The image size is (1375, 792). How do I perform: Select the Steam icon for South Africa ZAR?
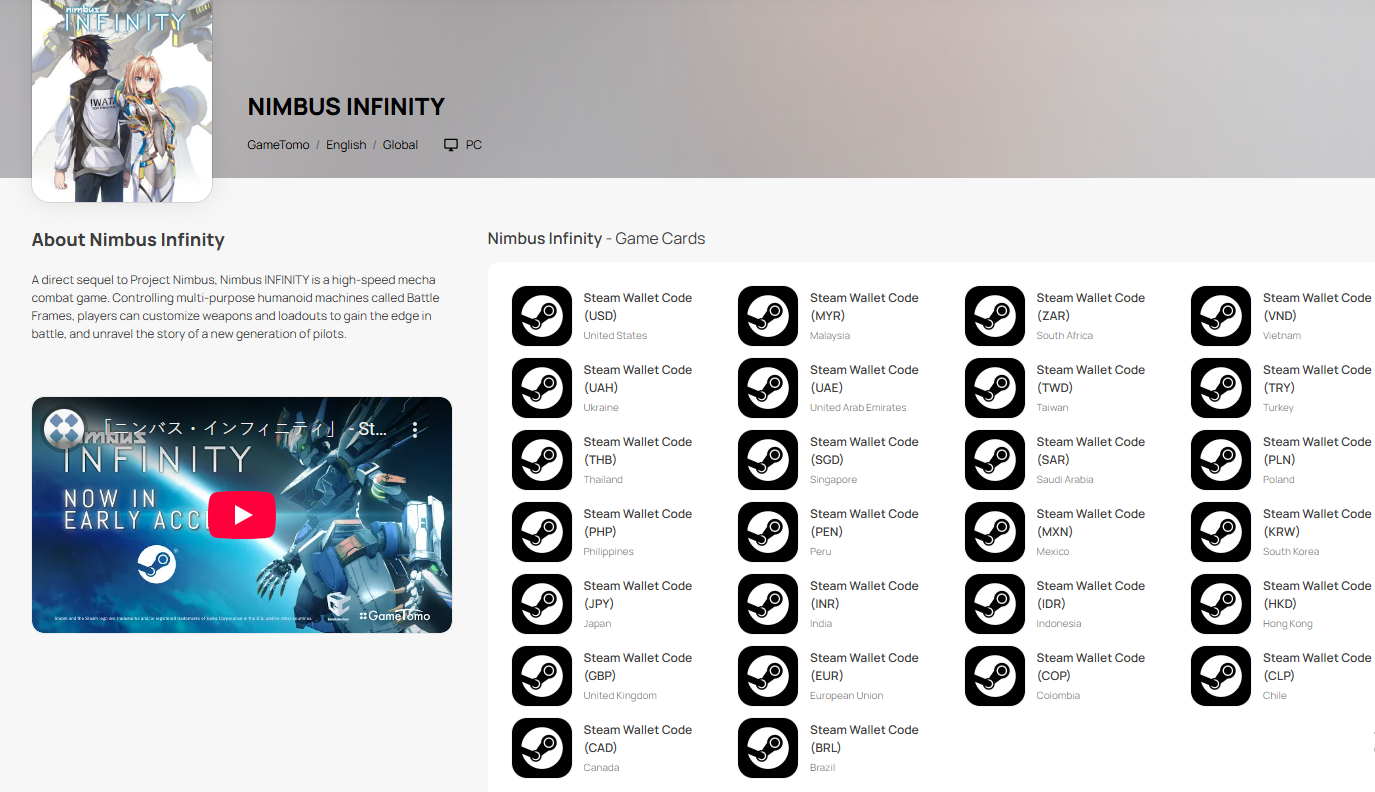coord(995,316)
